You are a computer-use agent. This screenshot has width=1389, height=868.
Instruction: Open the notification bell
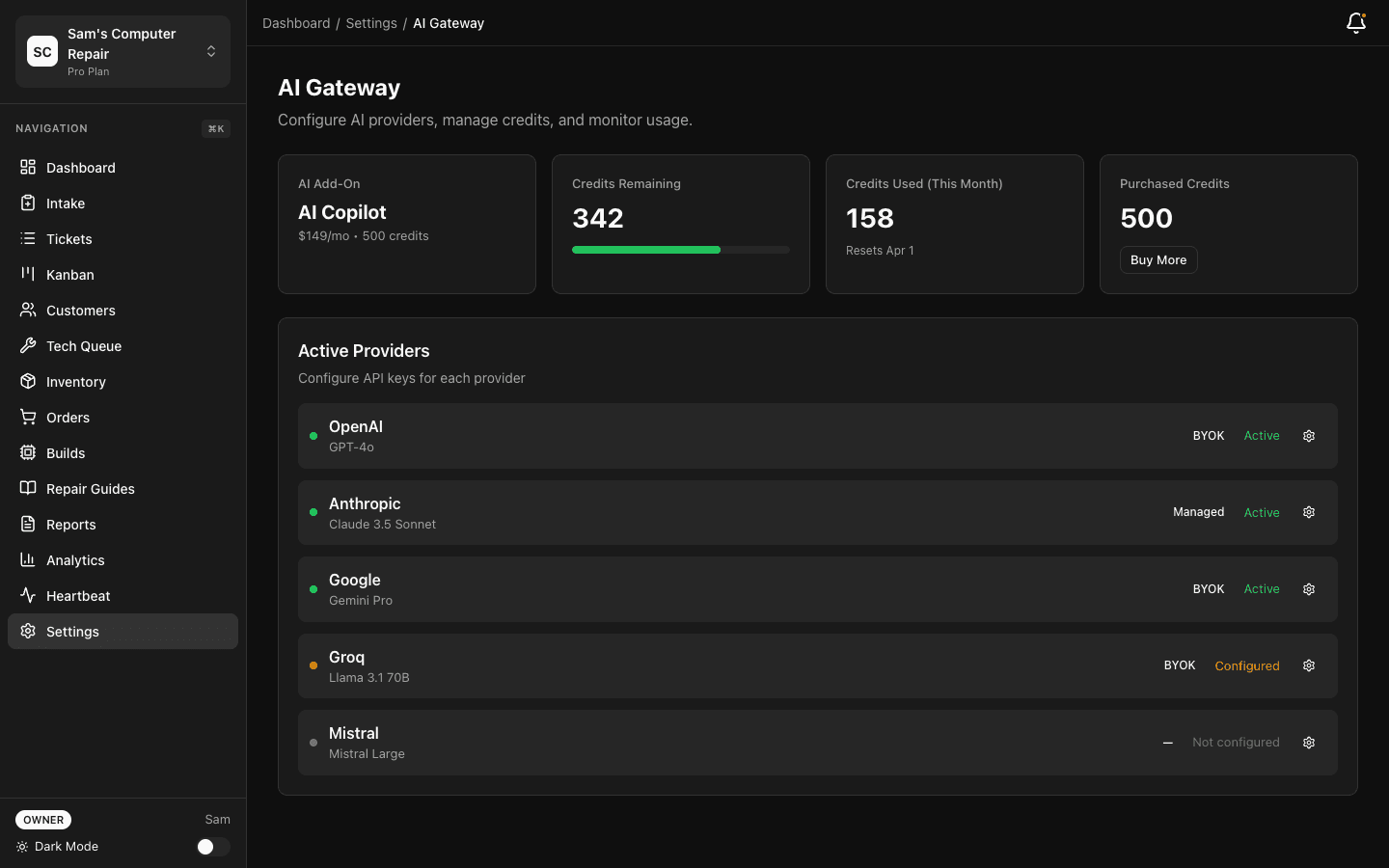tap(1356, 22)
